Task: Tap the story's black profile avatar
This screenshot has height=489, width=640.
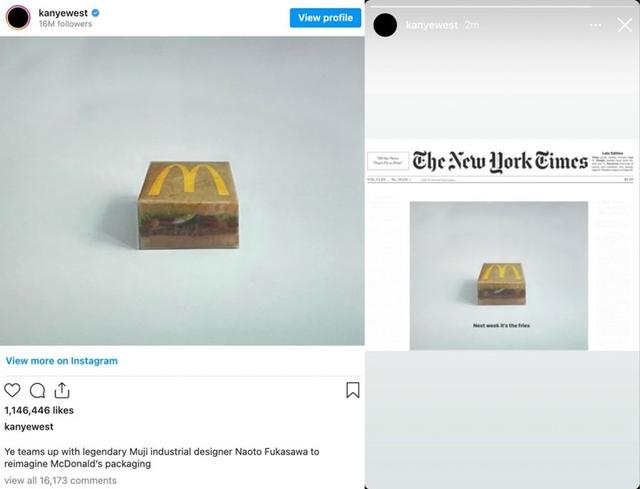Action: pyautogui.click(x=386, y=25)
